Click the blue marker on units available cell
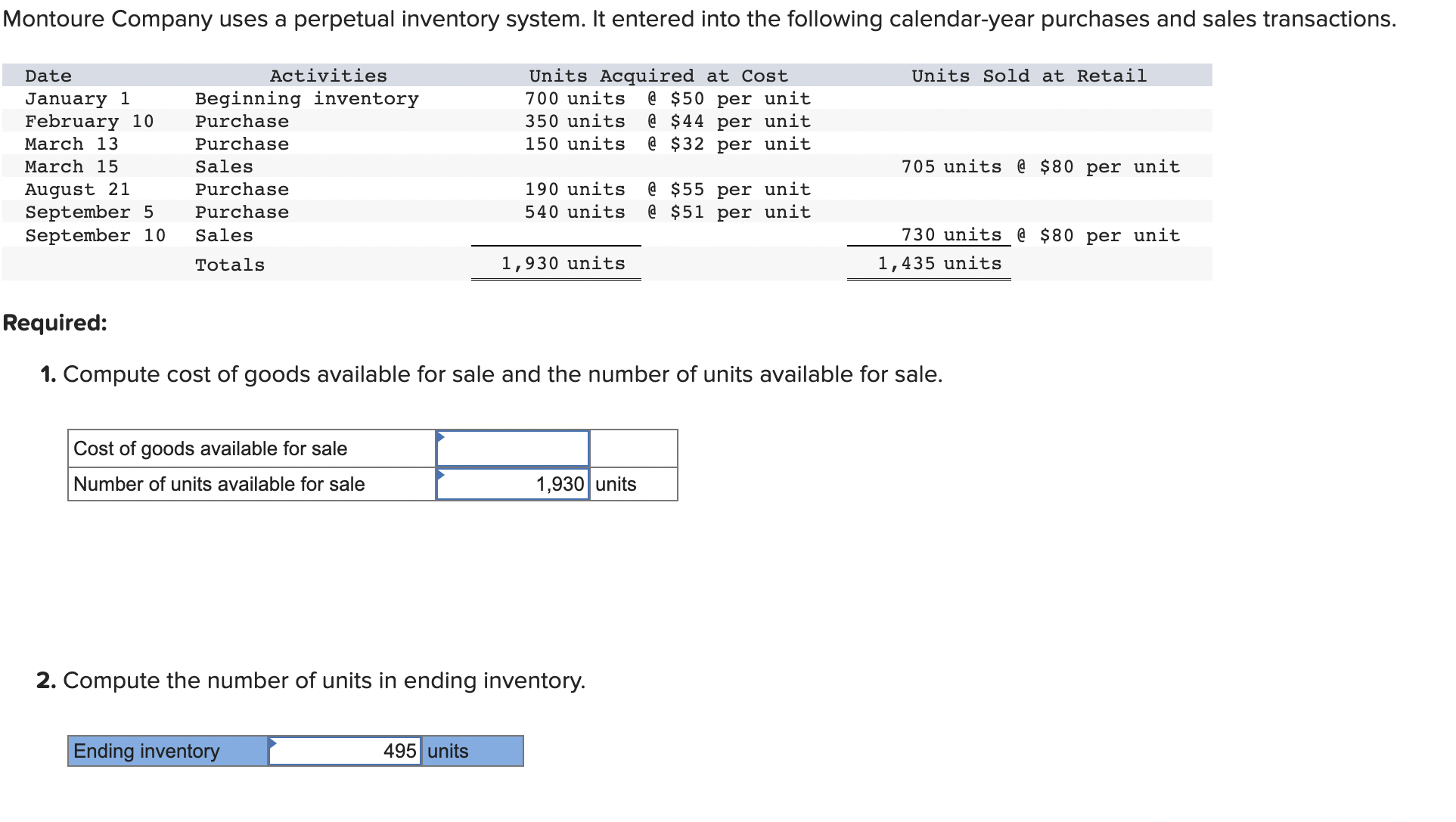 point(440,474)
